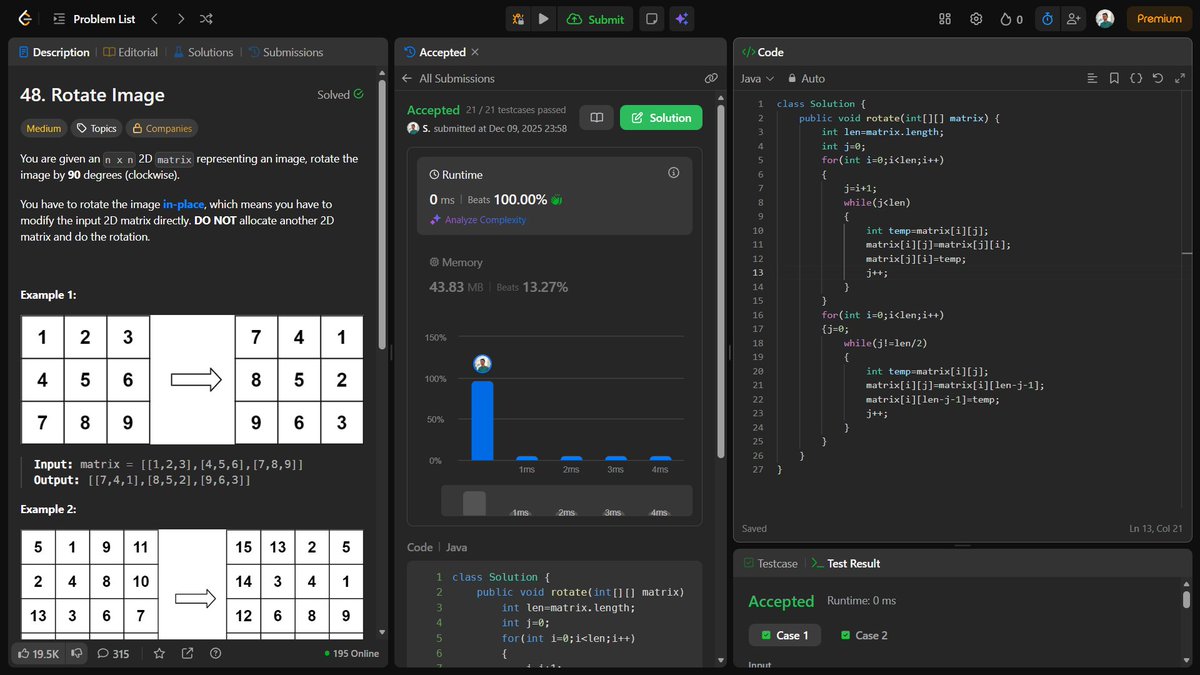Click the timer stopwatch icon
This screenshot has height=675, width=1200.
click(1046, 18)
